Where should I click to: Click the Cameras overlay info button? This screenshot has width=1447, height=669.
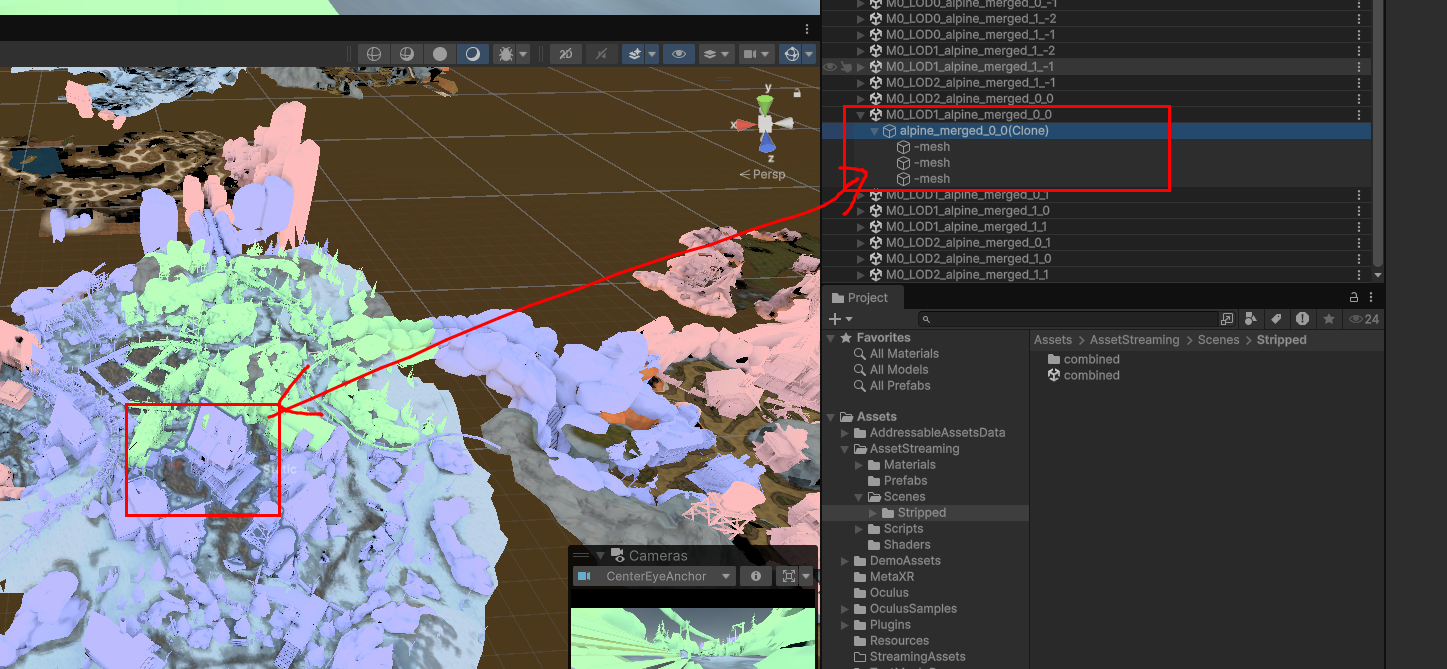click(756, 576)
